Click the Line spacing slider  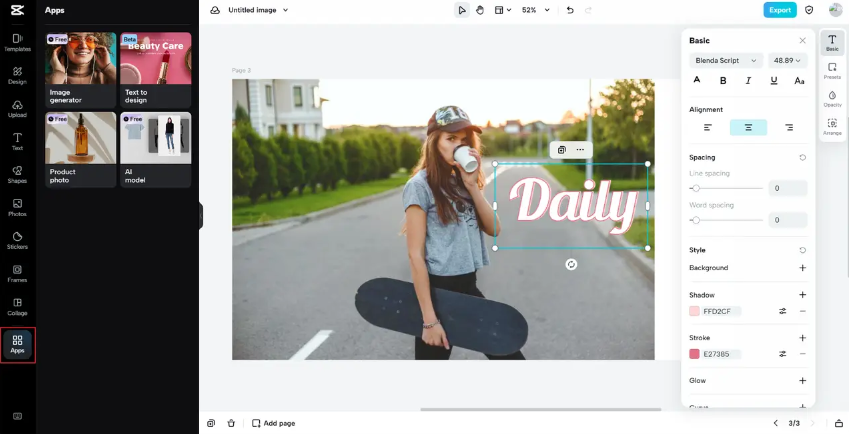[x=726, y=188]
